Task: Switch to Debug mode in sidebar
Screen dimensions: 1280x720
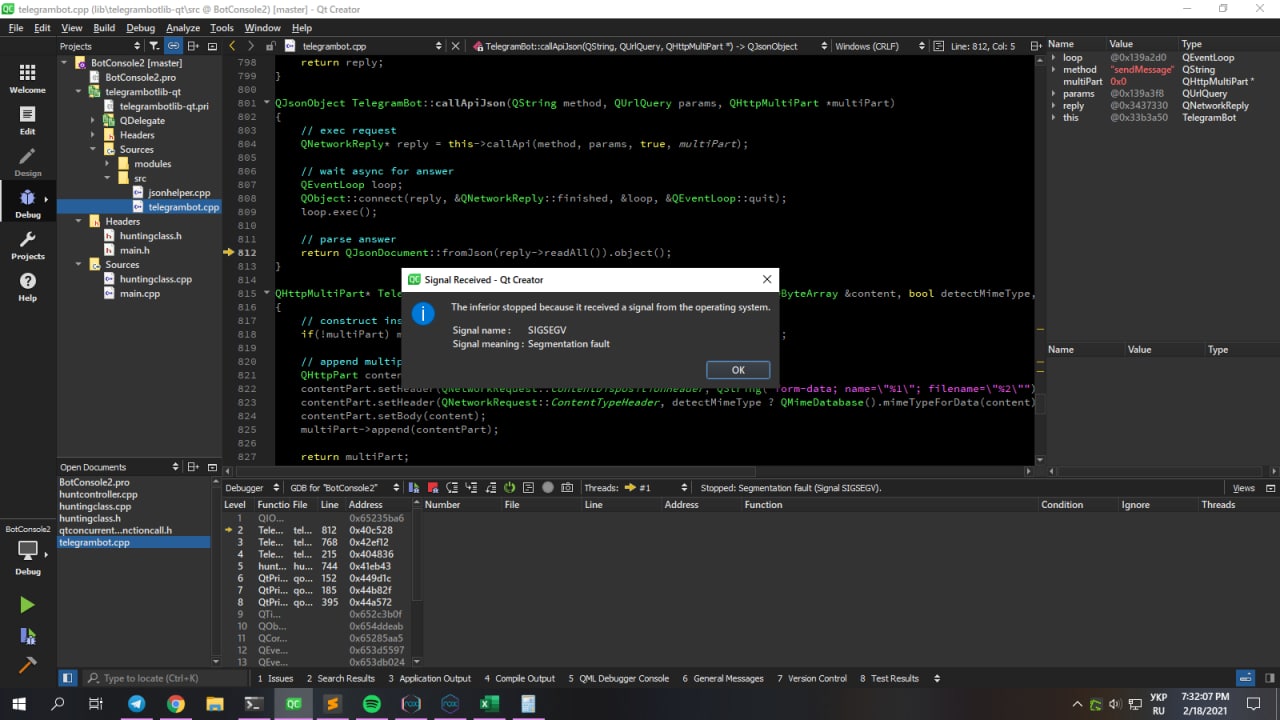Action: point(27,205)
